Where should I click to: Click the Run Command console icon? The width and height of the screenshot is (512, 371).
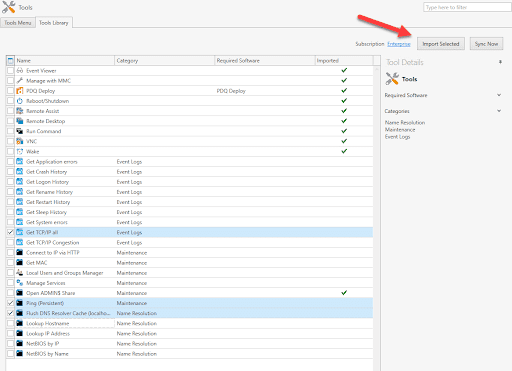(20, 131)
